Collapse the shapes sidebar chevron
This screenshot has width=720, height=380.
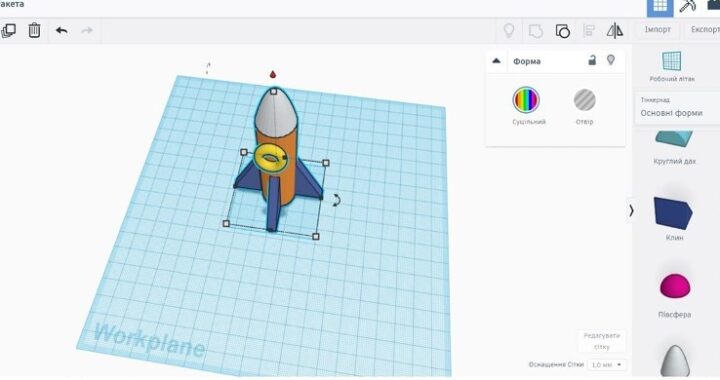(x=631, y=211)
